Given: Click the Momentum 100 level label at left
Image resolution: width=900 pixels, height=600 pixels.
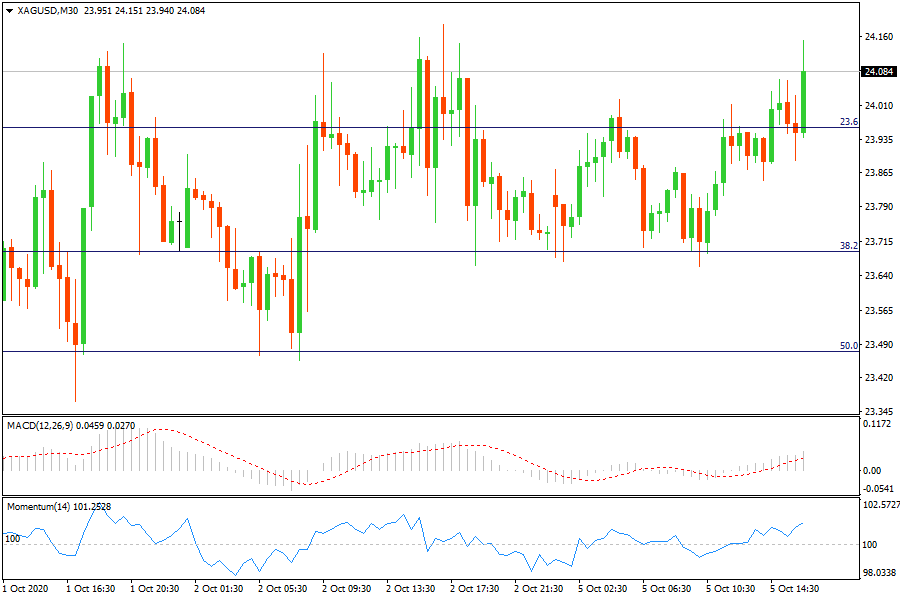Looking at the screenshot, I should (12, 539).
